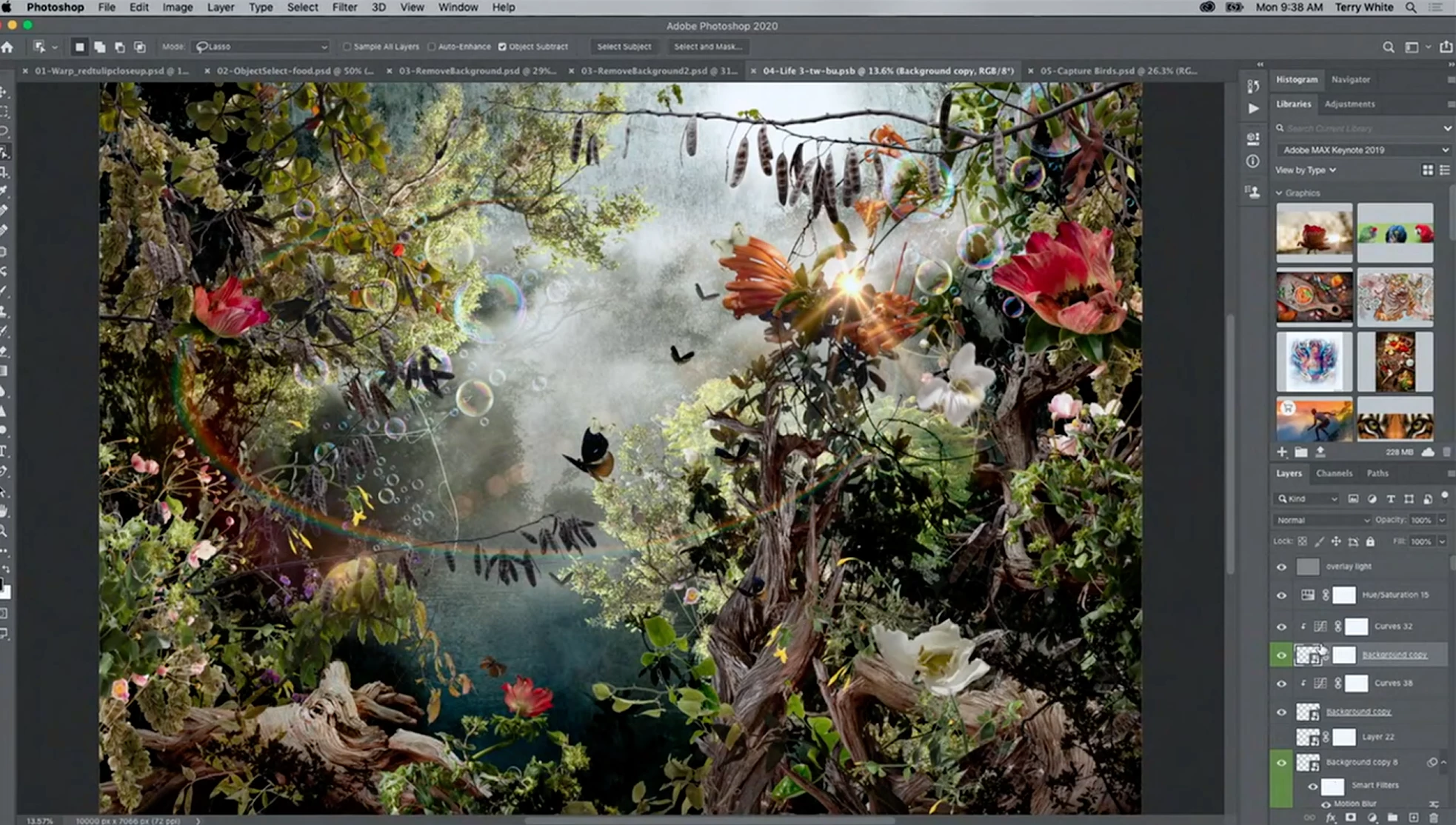This screenshot has width=1456, height=825.
Task: Enable the Sample All Layers checkbox
Action: click(x=347, y=47)
